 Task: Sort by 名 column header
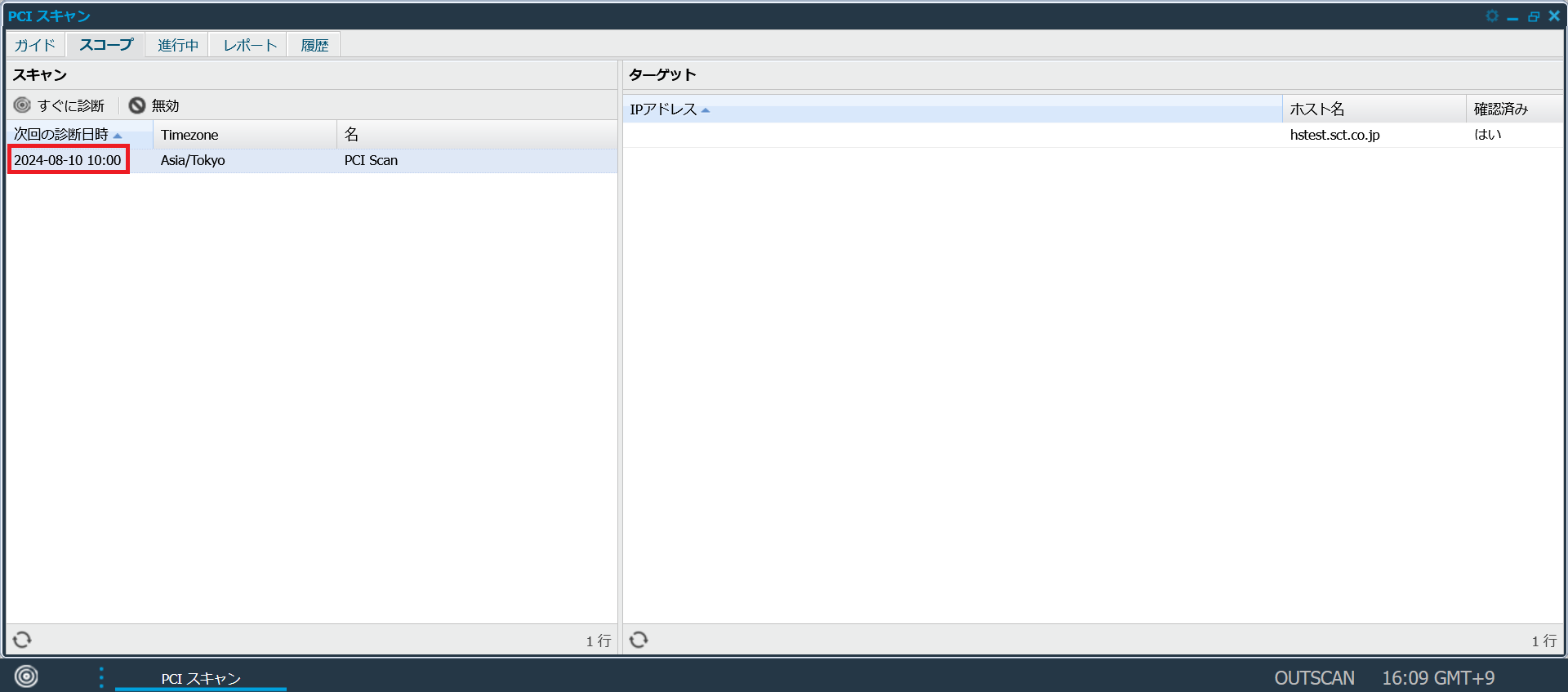point(477,135)
